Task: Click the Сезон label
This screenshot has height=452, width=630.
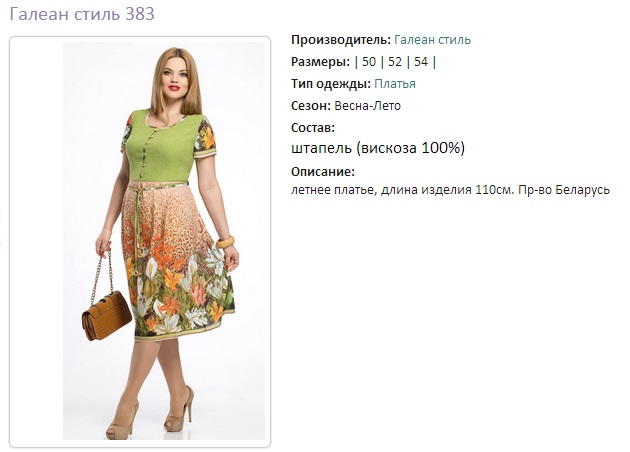Action: pos(311,106)
